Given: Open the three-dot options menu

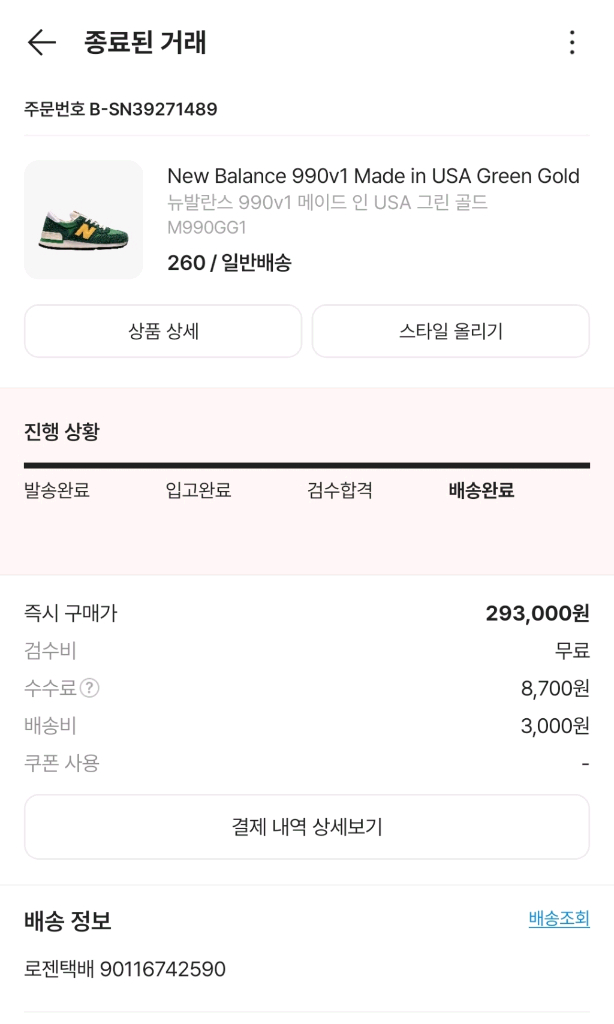Looking at the screenshot, I should tap(571, 42).
